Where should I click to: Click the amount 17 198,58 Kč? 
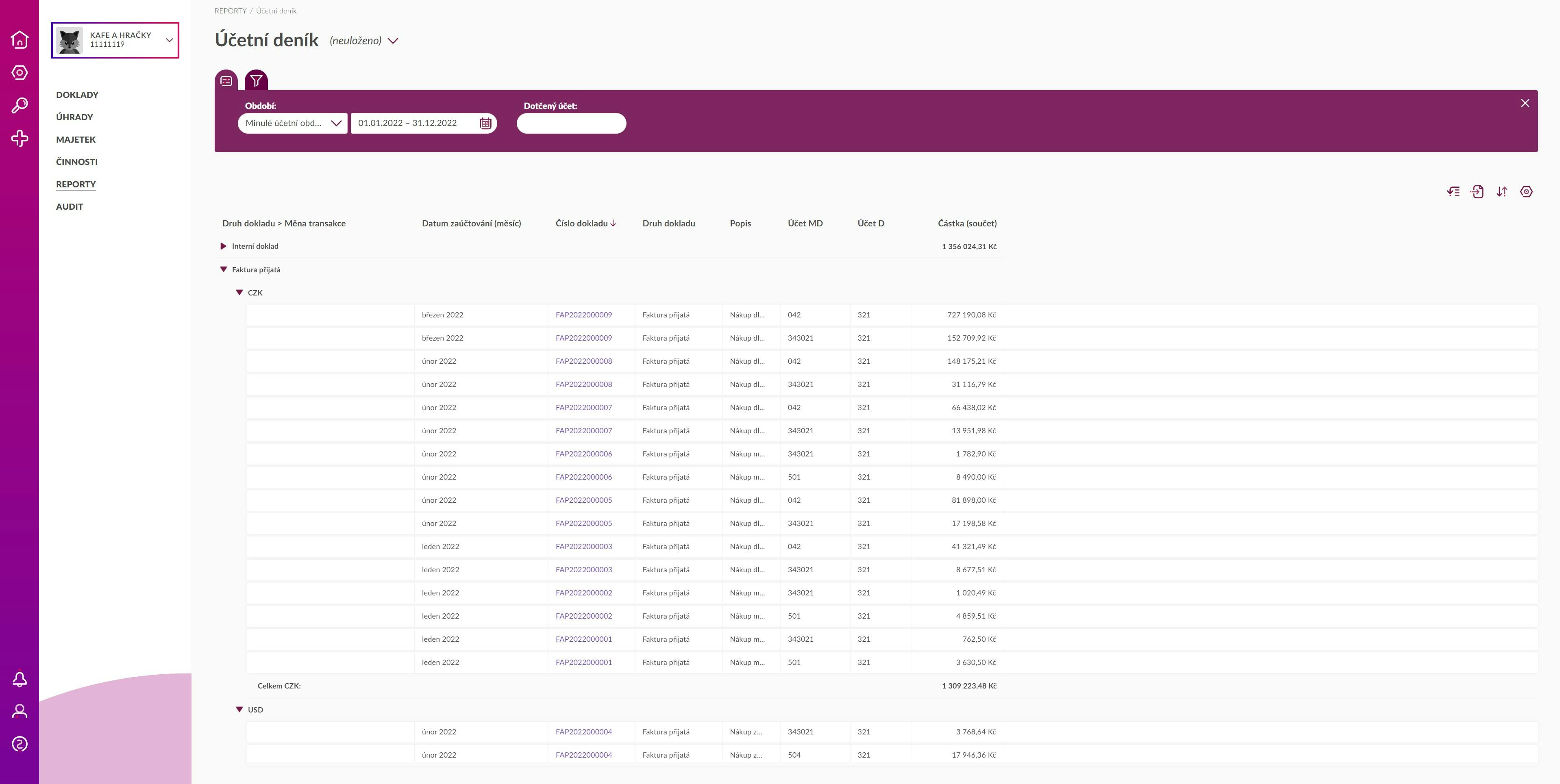pyautogui.click(x=974, y=523)
